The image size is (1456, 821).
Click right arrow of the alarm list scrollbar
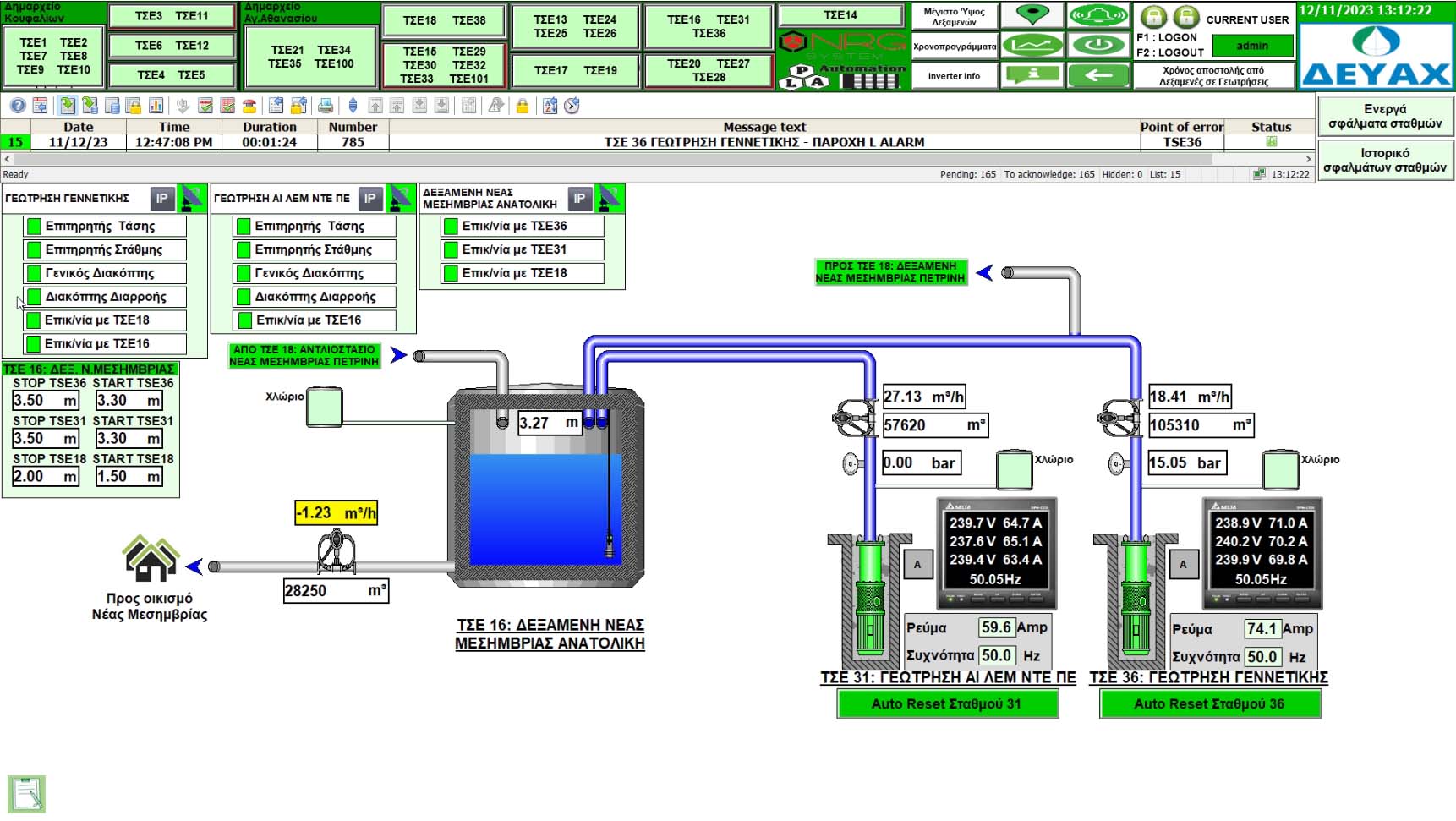(1308, 159)
